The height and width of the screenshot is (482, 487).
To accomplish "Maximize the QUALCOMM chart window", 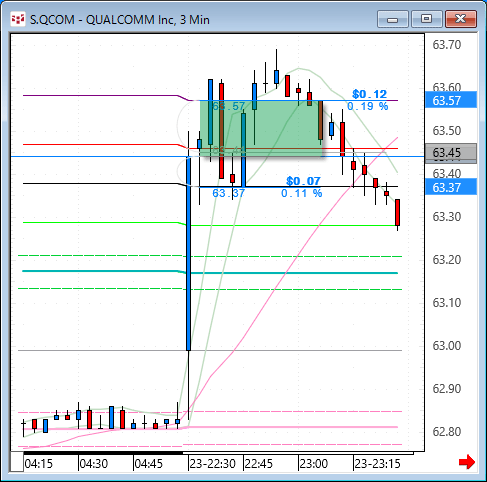I will point(426,19).
